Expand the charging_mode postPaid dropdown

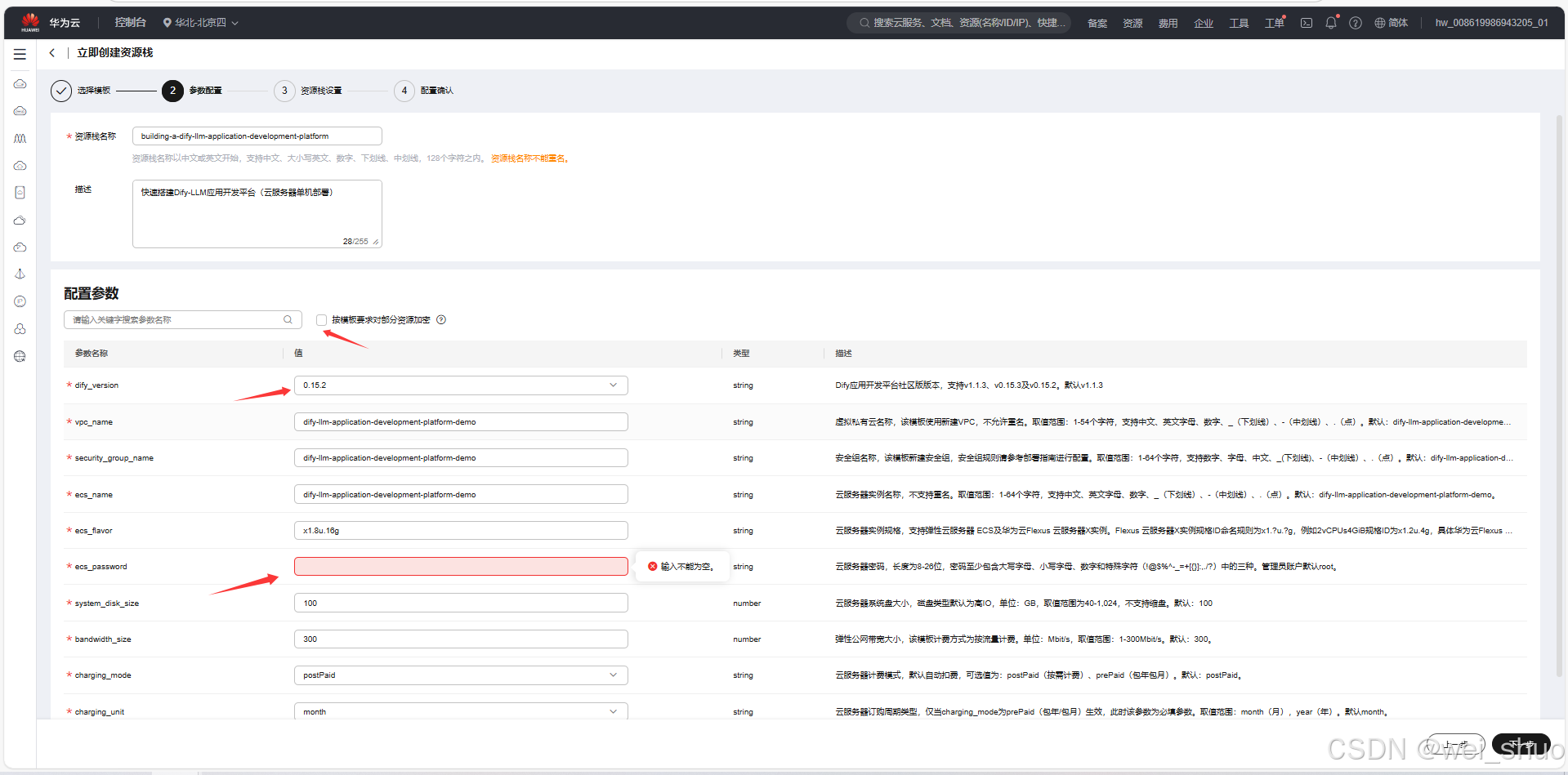tap(461, 675)
